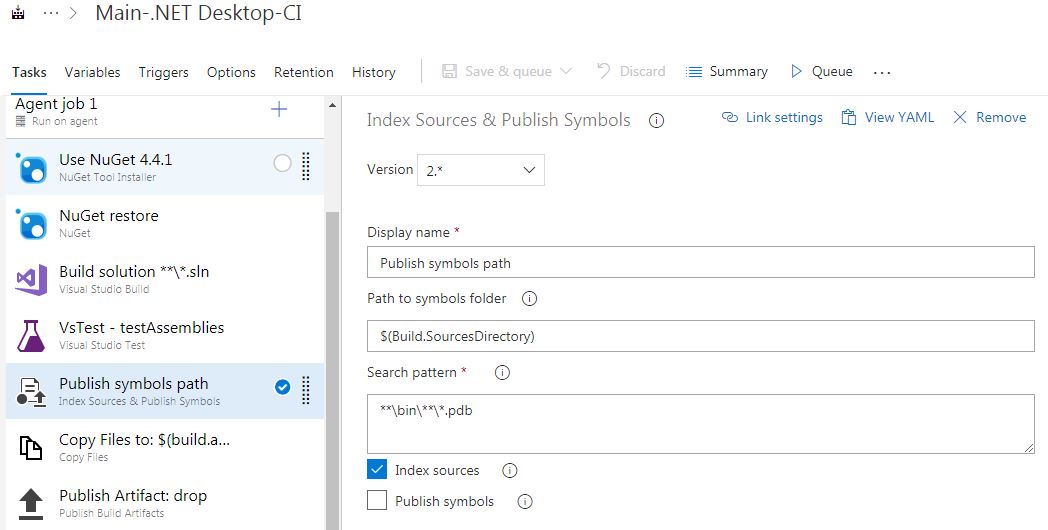Click the Summary list icon
The width and height of the screenshot is (1048, 530).
(694, 72)
